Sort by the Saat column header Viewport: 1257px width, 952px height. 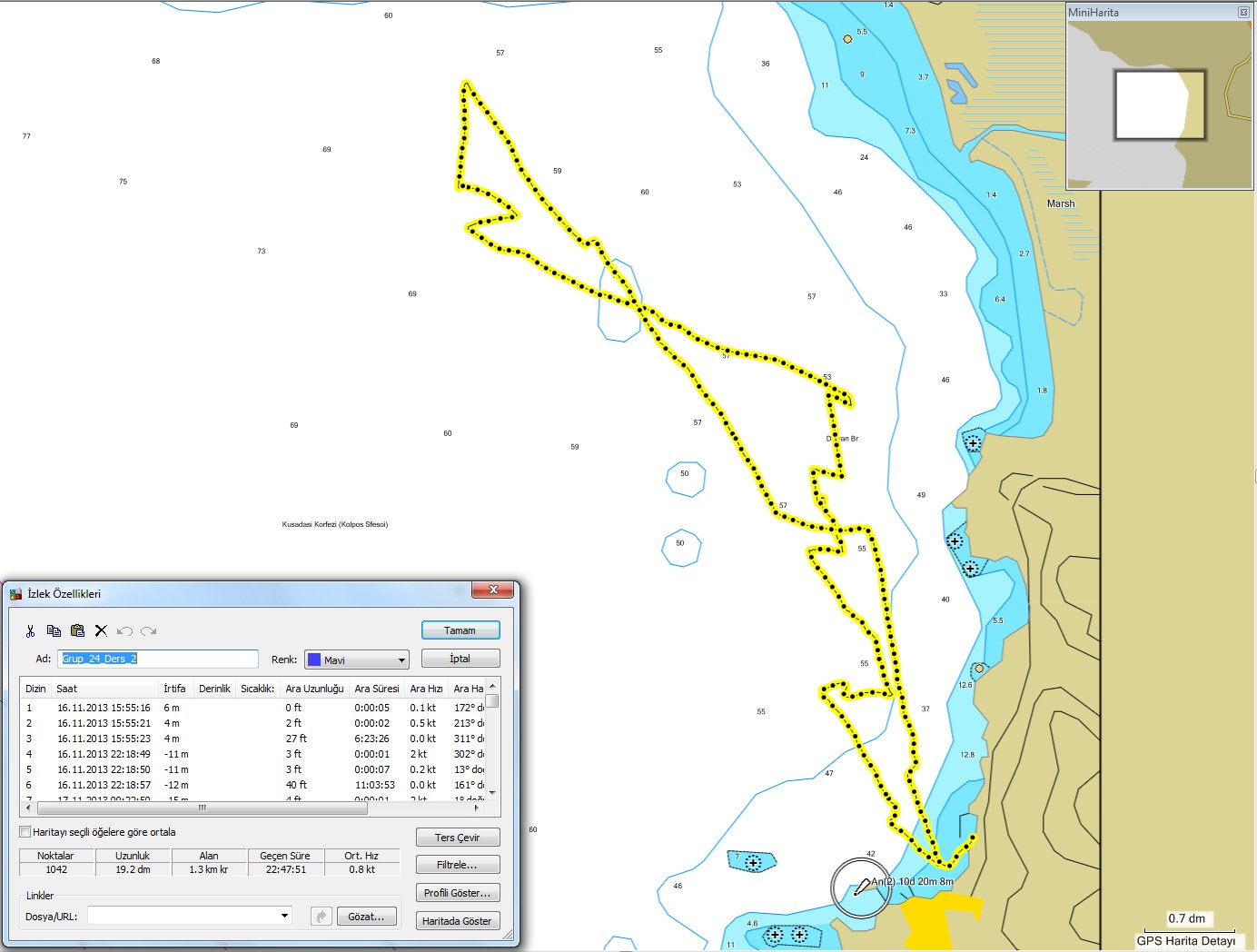pyautogui.click(x=105, y=689)
